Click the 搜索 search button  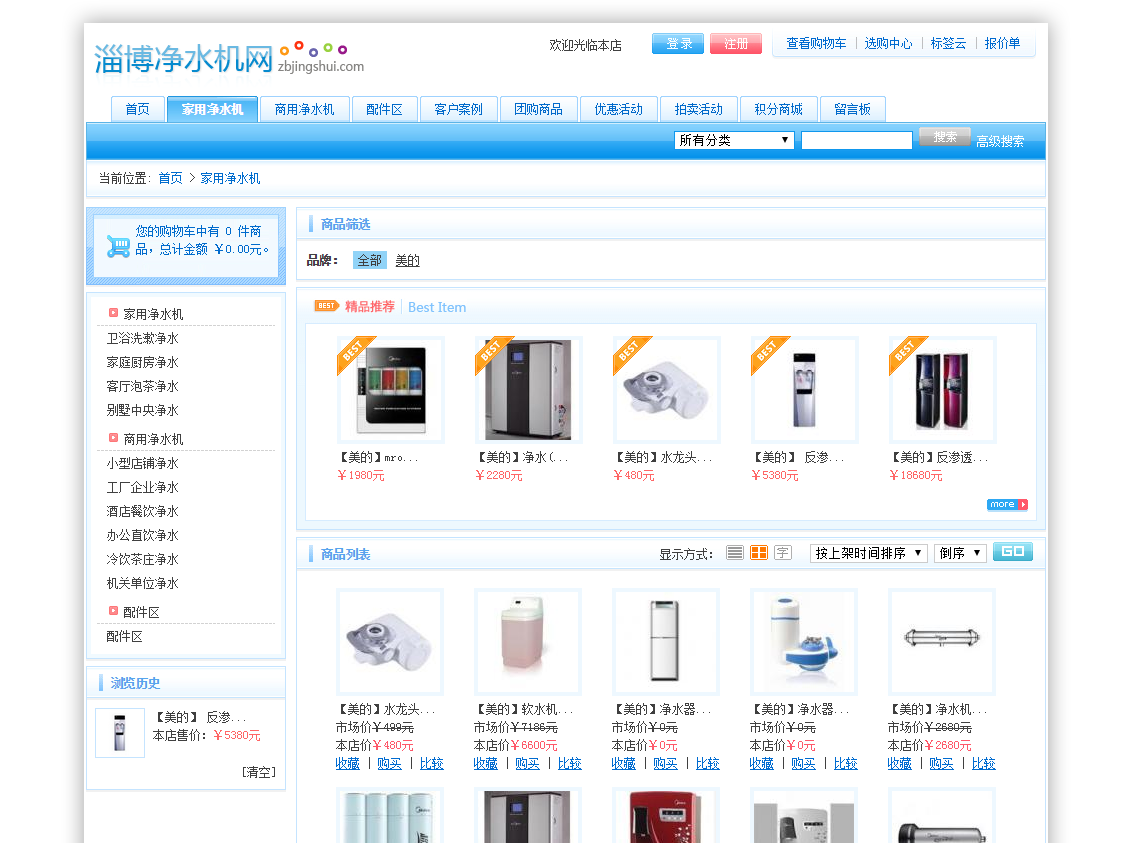click(944, 137)
